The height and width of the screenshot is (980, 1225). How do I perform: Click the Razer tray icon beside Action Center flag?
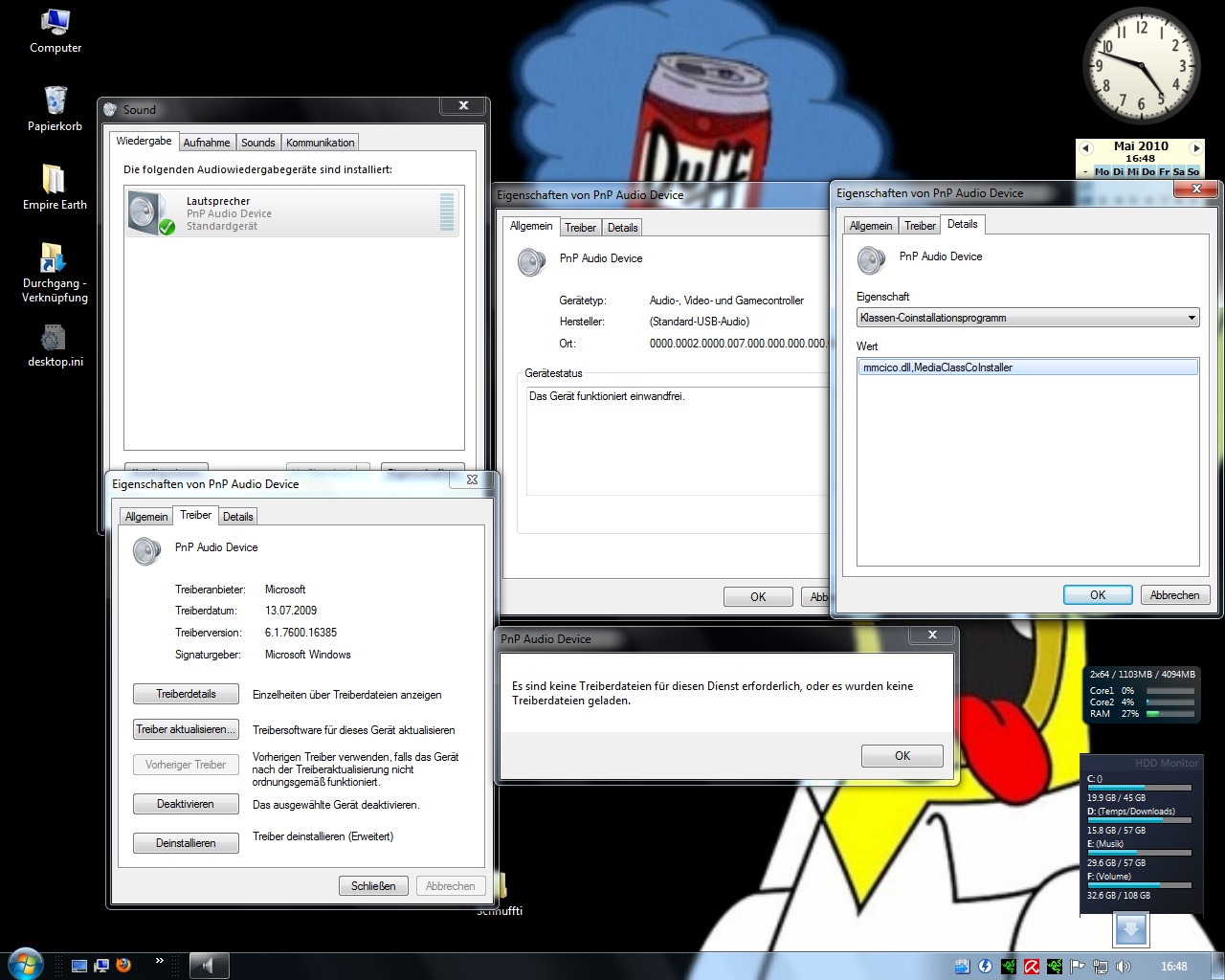coord(1054,967)
